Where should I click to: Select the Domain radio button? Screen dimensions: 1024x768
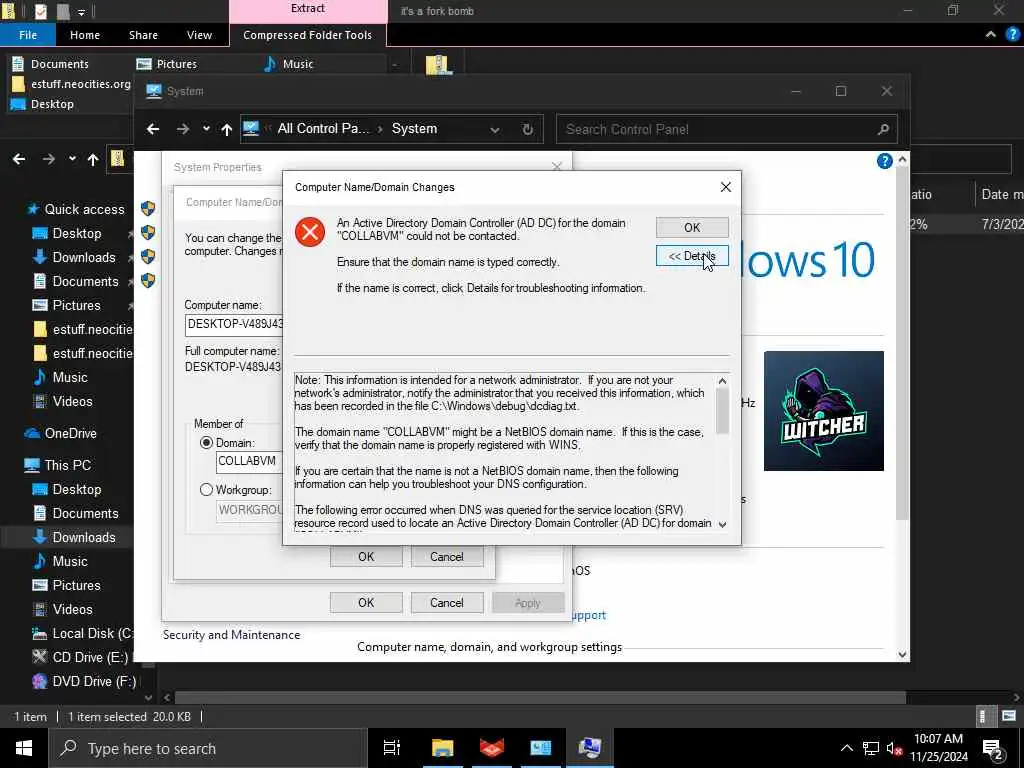point(206,443)
